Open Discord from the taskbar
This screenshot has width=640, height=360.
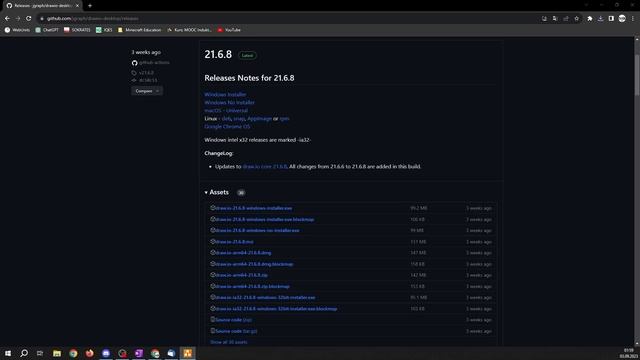point(106,353)
